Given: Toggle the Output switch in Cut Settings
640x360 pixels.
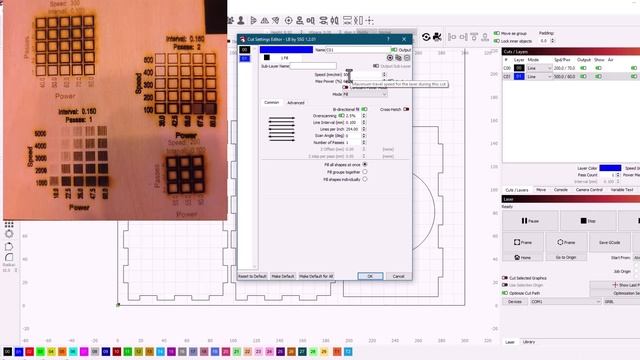Looking at the screenshot, I should pos(394,50).
